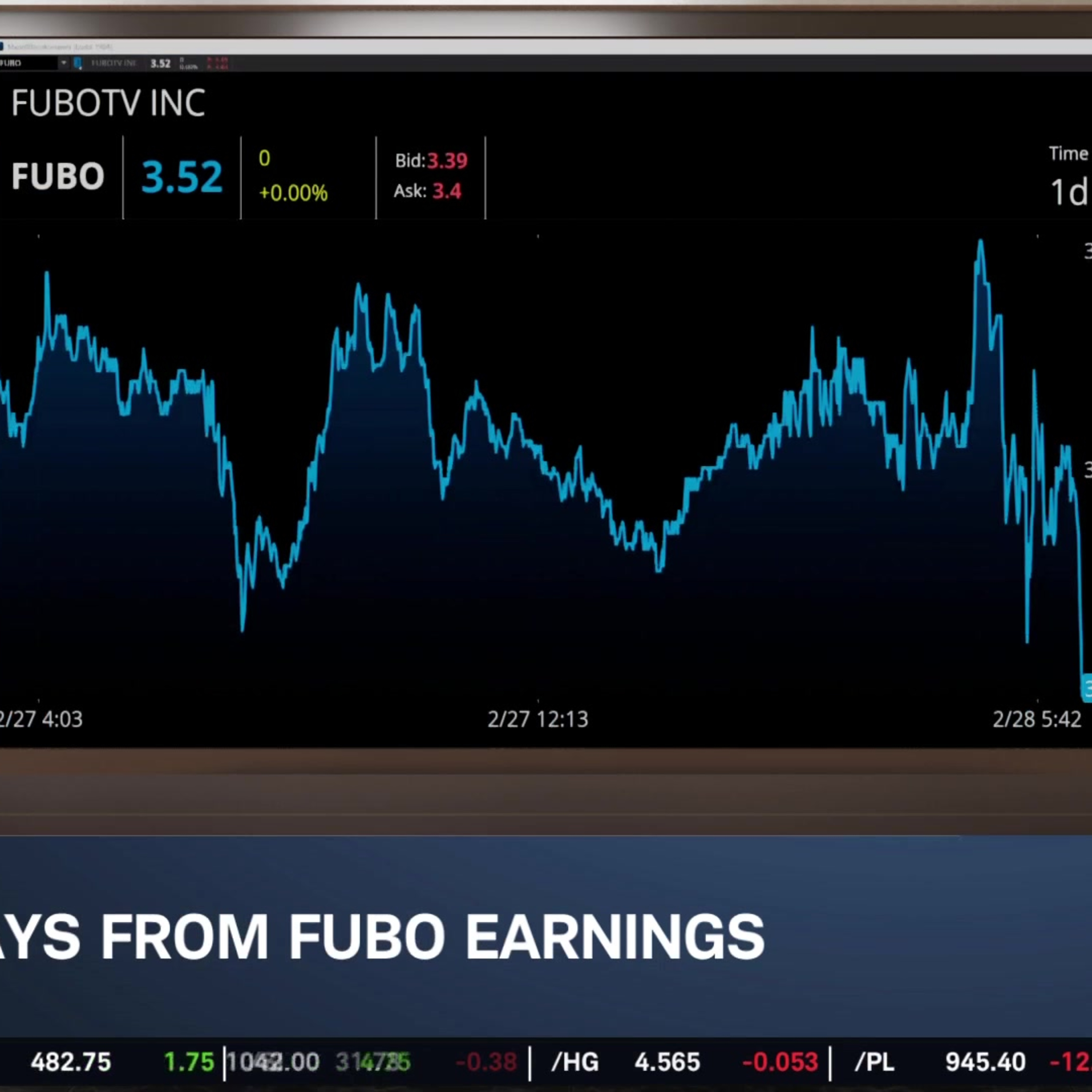Open the symbol selector dropdown arrow
Screen dimensions: 1092x1092
click(63, 63)
